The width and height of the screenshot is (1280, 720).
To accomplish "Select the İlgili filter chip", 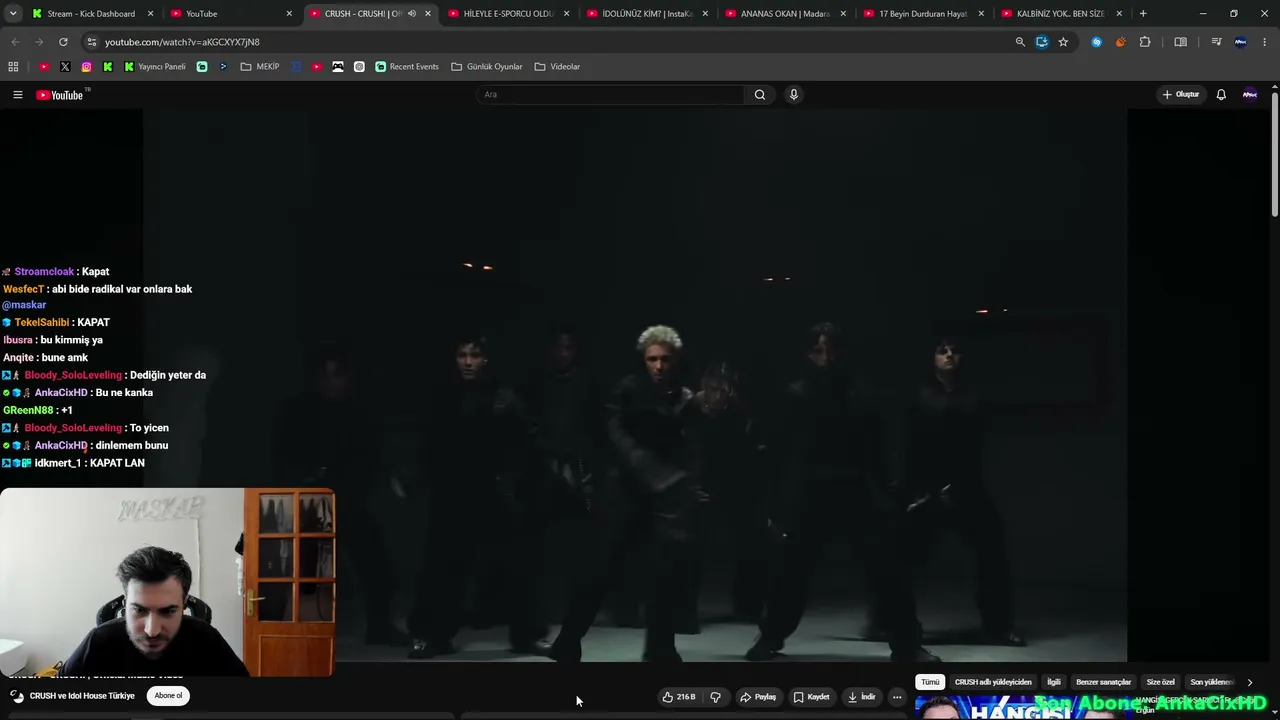I will point(1054,682).
